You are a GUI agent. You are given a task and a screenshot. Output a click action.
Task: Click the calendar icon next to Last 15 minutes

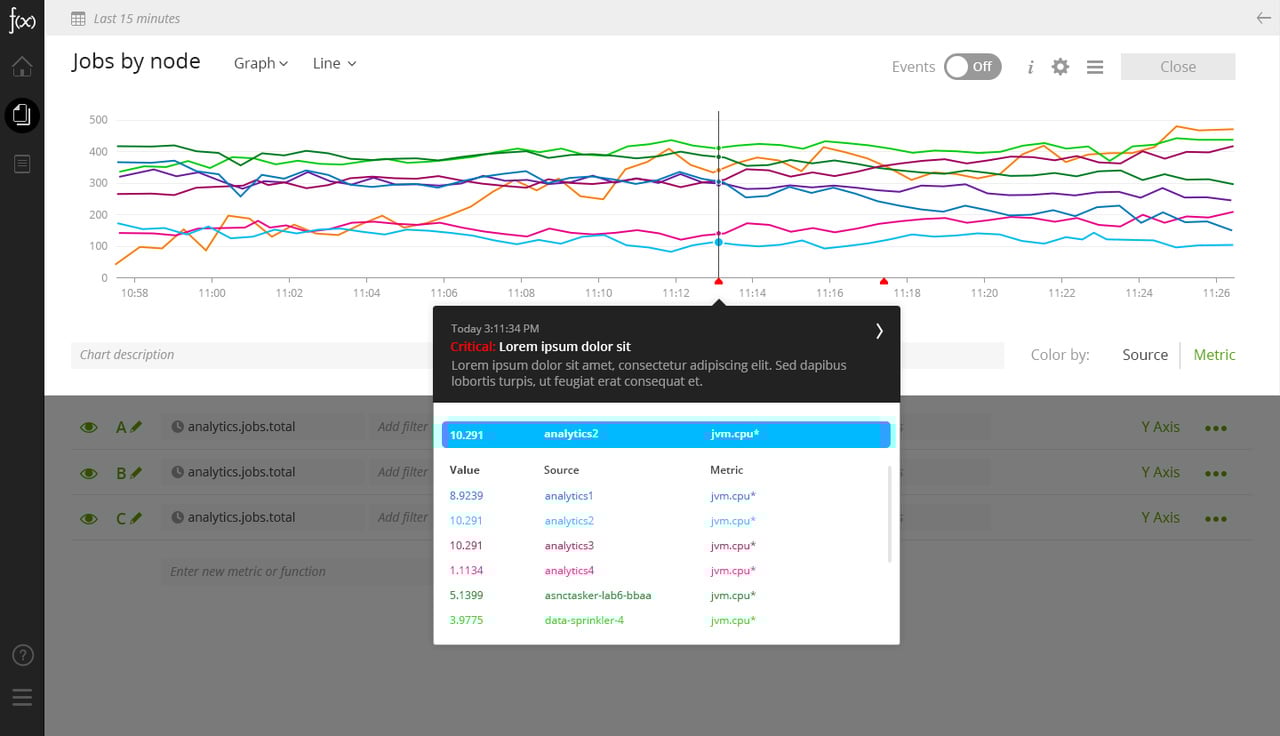click(75, 18)
